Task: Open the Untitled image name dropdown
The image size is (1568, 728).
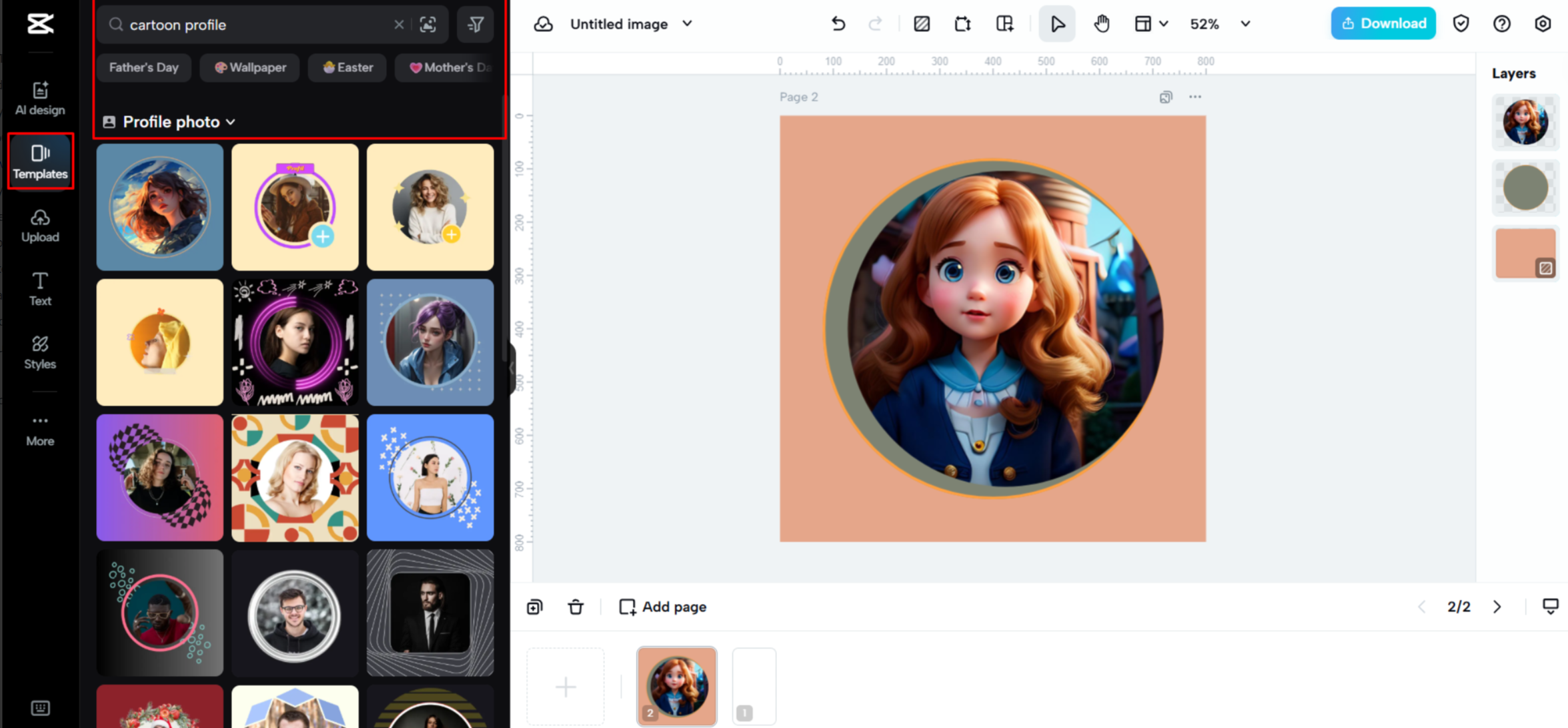Action: pyautogui.click(x=631, y=24)
